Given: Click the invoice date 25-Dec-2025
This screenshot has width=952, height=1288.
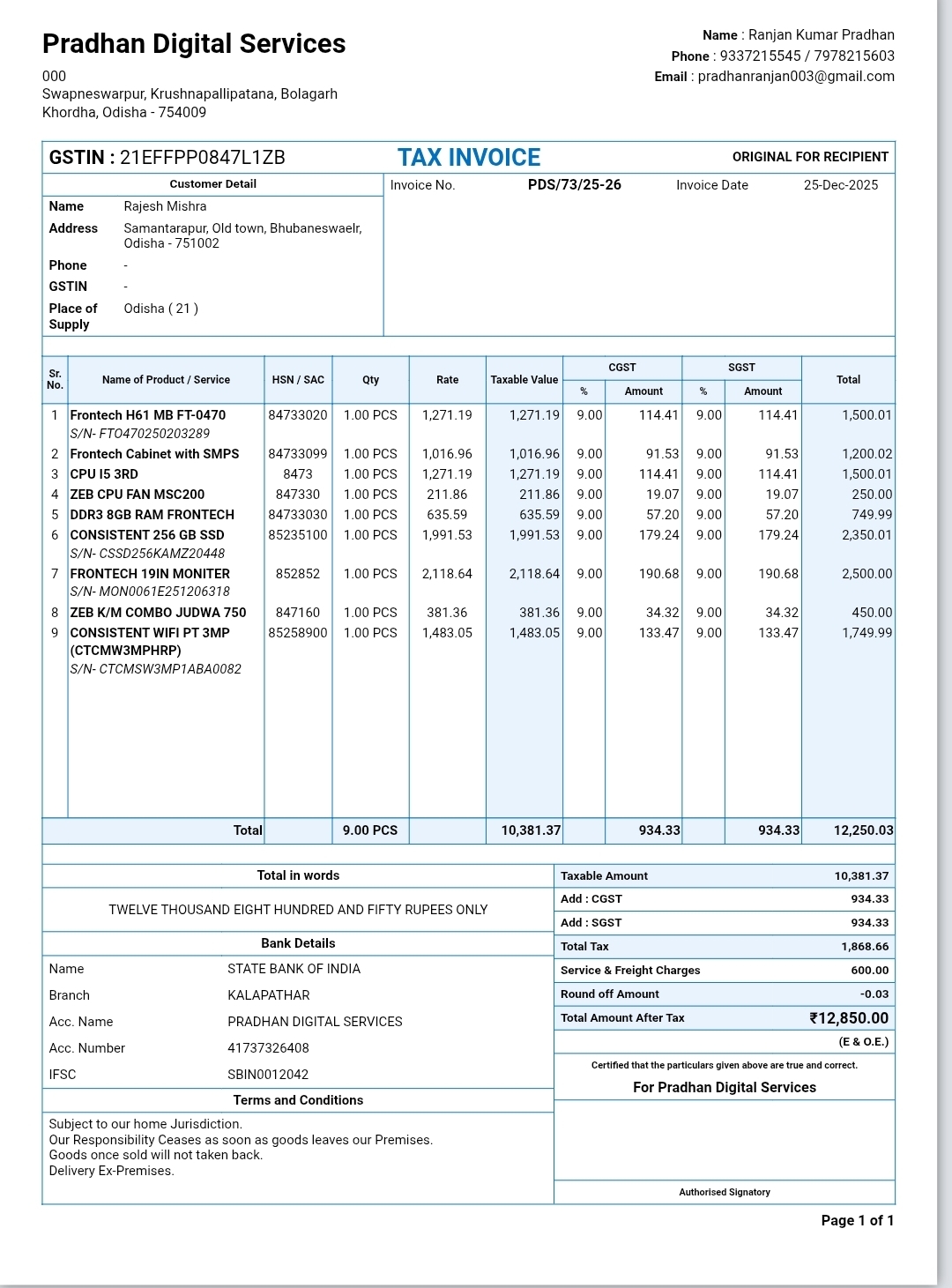Looking at the screenshot, I should [x=840, y=185].
